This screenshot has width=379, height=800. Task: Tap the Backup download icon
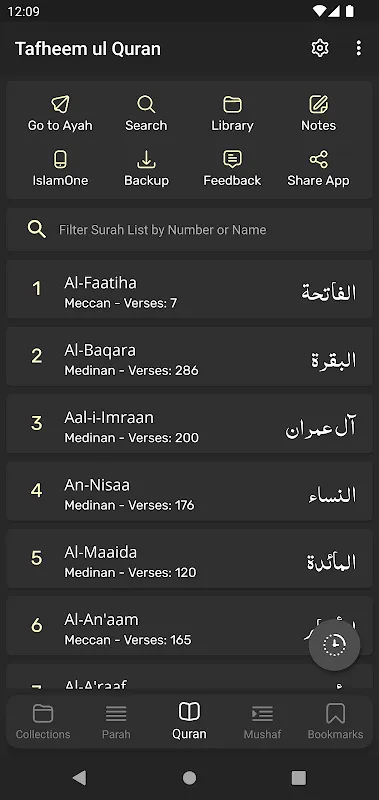tap(146, 159)
